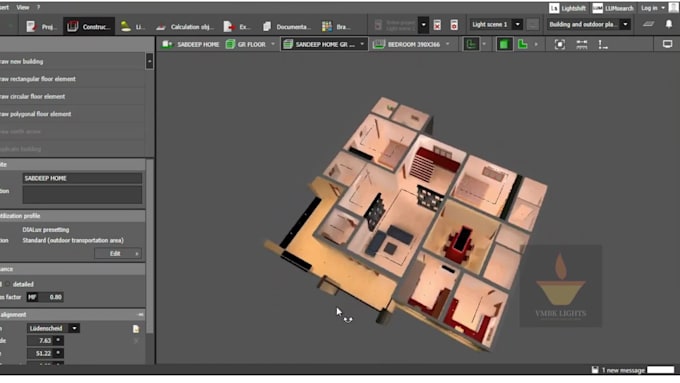Choose Draw new building tool
Viewport: 680px width, 383px height.
[x=72, y=62]
